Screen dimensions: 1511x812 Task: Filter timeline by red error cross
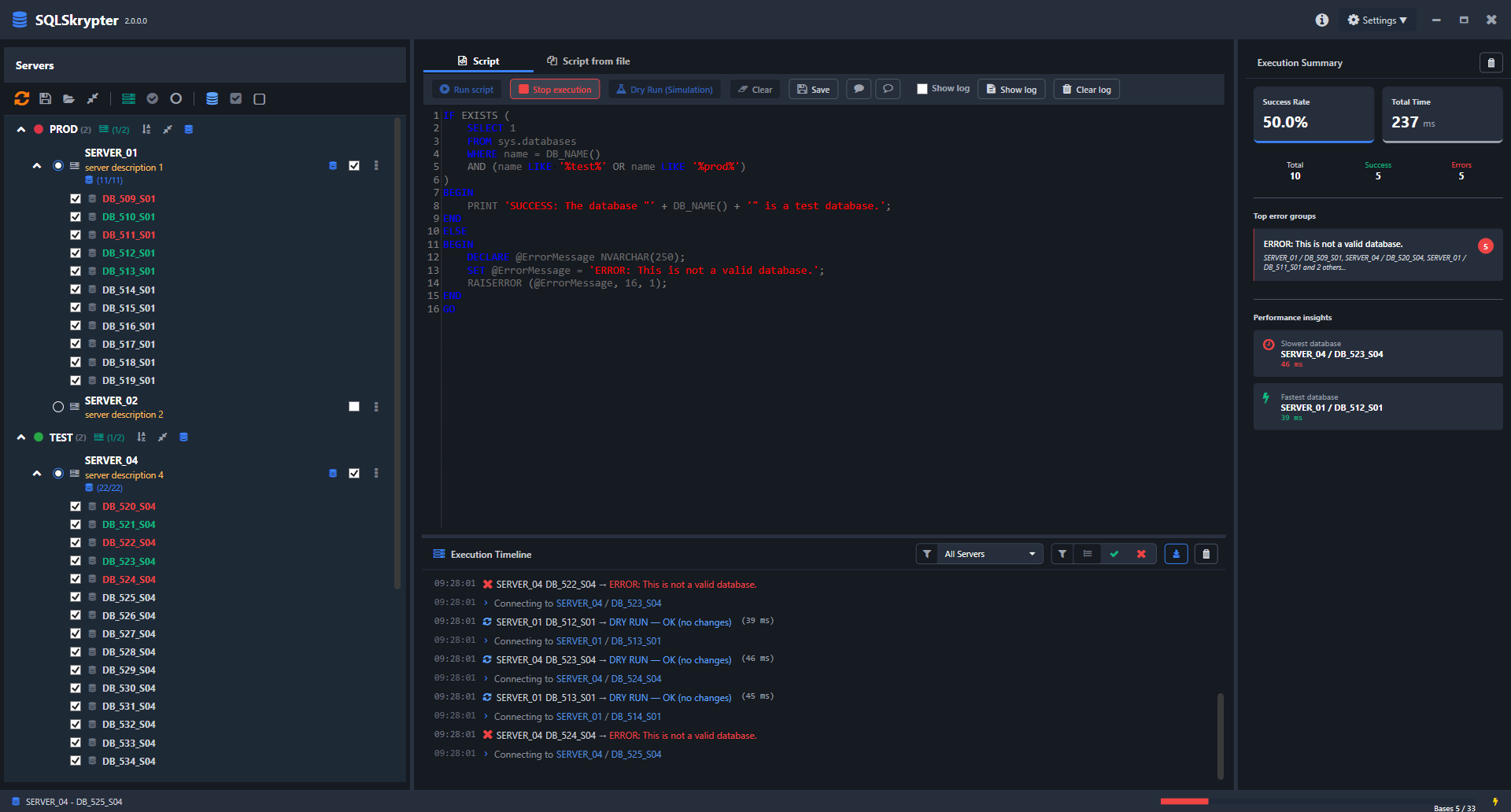[x=1141, y=554]
